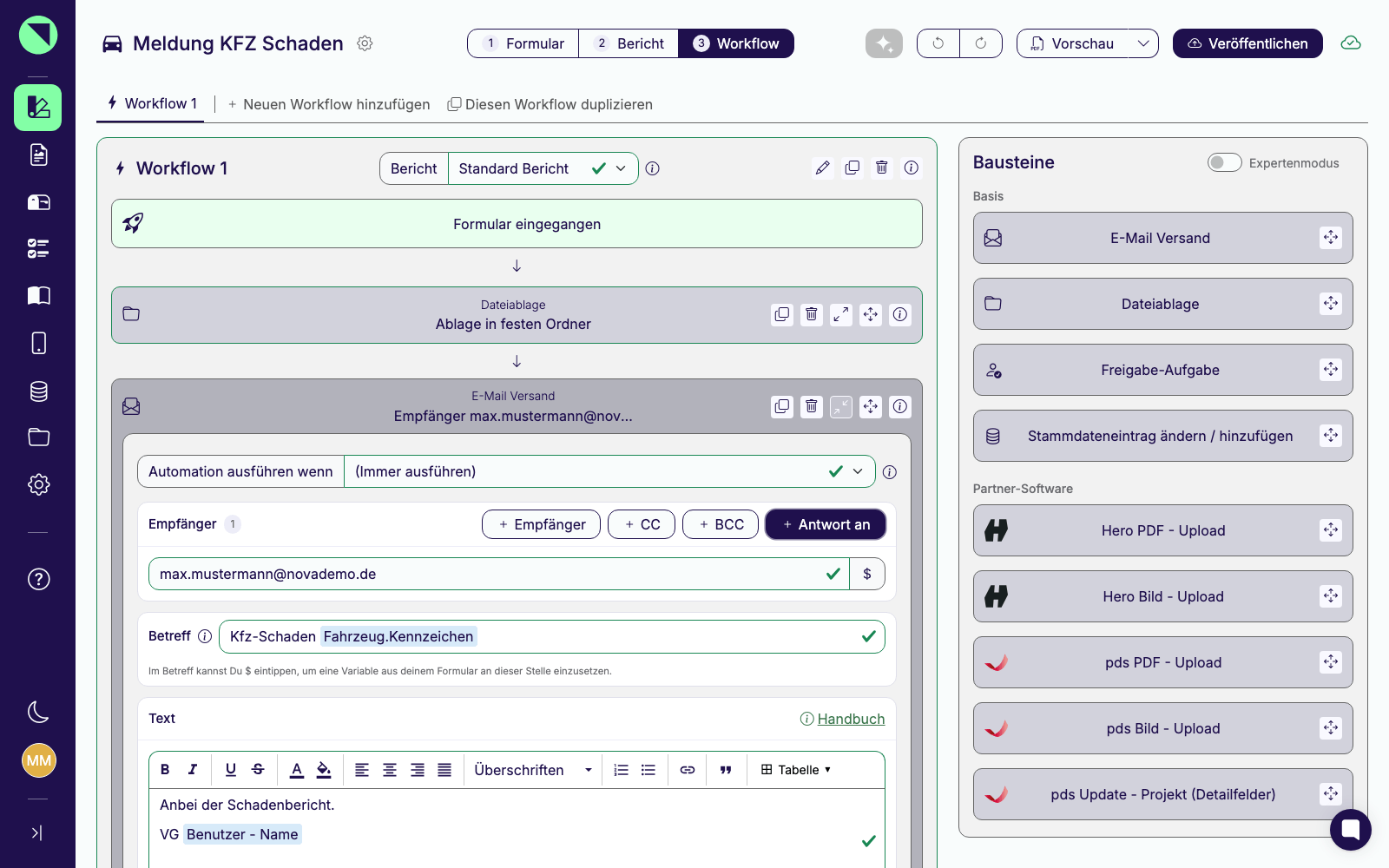Check cloud sync status icon
This screenshot has height=868, width=1389.
tap(1351, 43)
